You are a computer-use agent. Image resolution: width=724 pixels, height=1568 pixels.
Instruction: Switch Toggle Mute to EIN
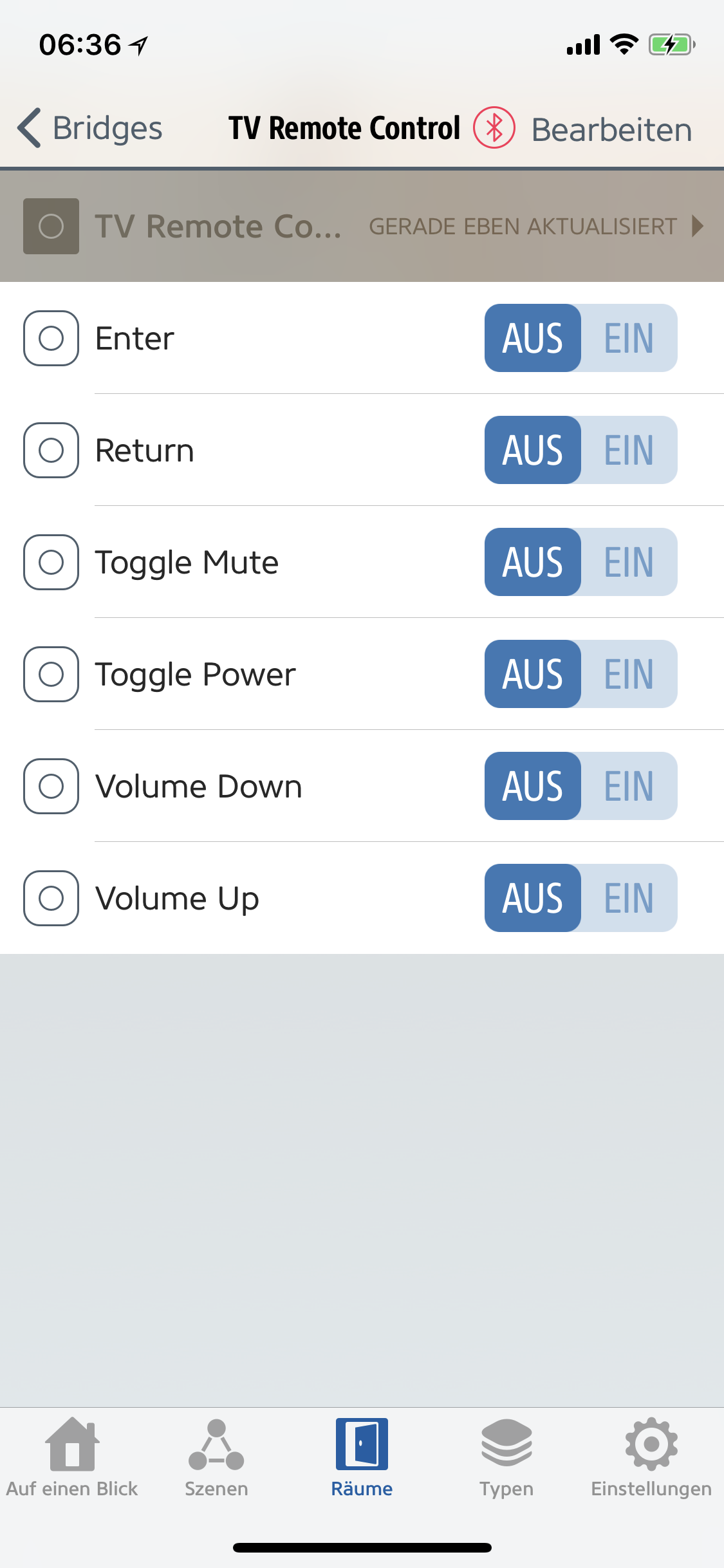[x=628, y=562]
